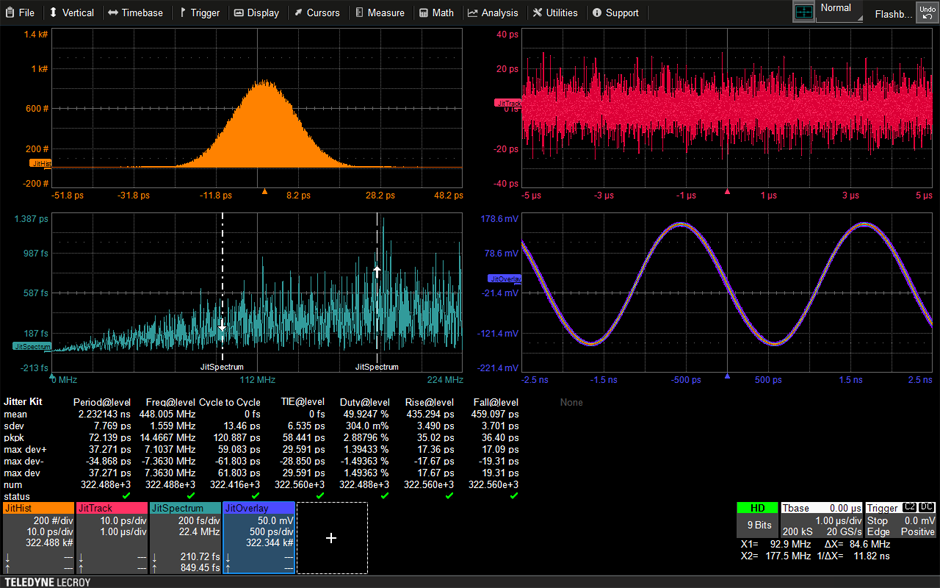This screenshot has width=940, height=588.
Task: Click the left JitSpectrum cursor line
Action: tap(222, 288)
